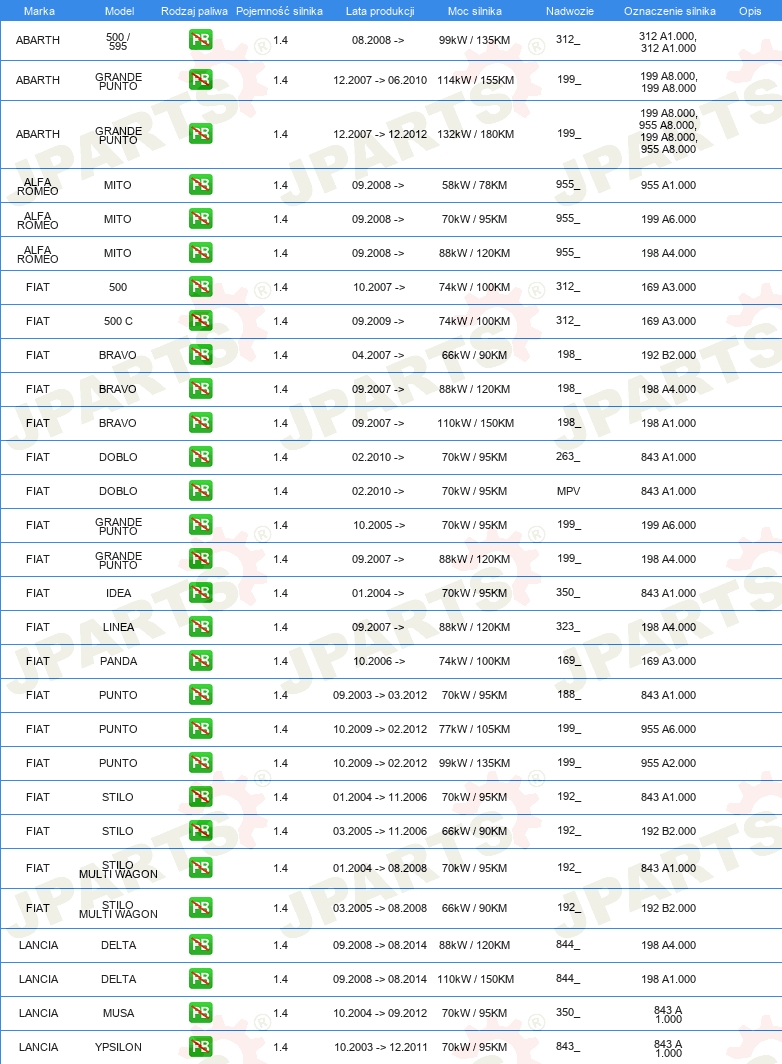Image resolution: width=782 pixels, height=1064 pixels.
Task: Click the 500 / 595 model cell
Action: pyautogui.click(x=118, y=41)
